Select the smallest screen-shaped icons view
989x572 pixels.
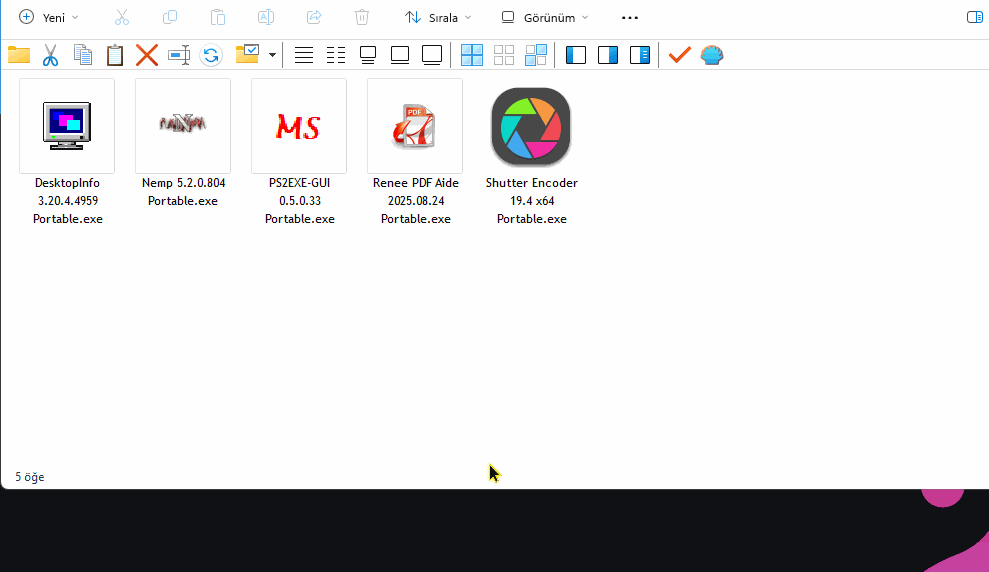368,55
